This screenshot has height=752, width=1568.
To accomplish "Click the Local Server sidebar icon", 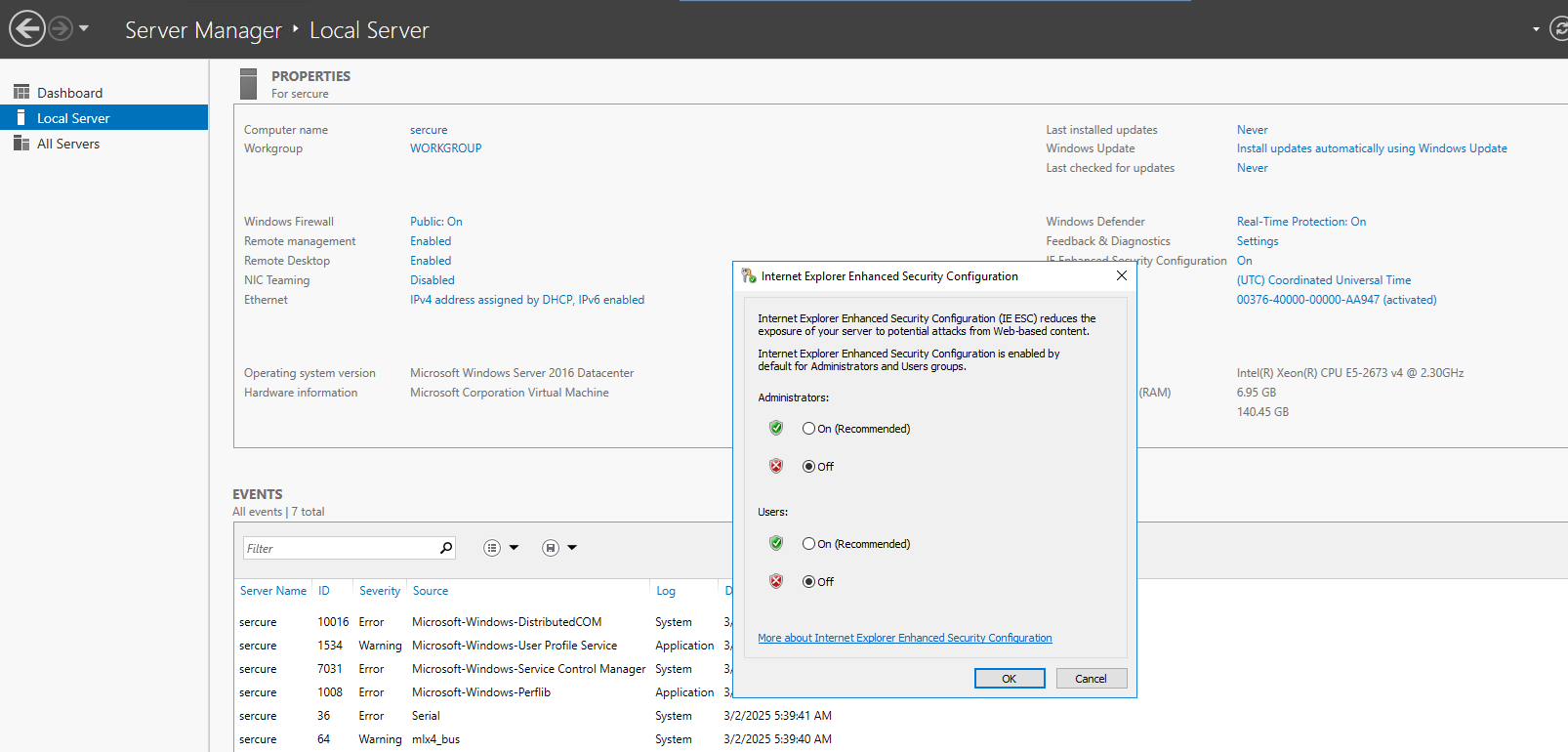I will pyautogui.click(x=21, y=117).
